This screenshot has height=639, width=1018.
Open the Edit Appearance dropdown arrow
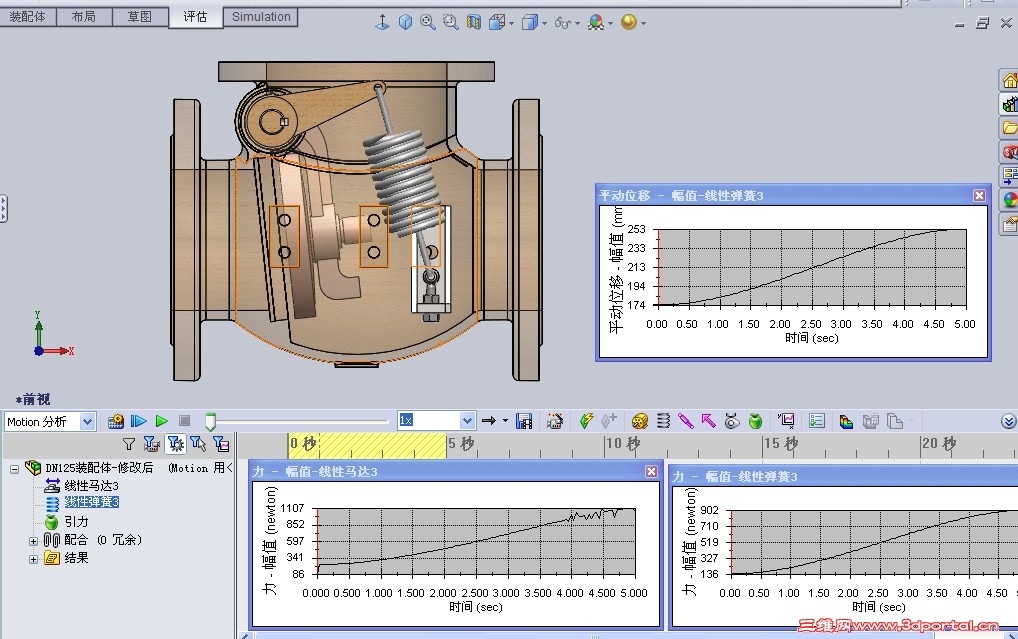(x=610, y=23)
